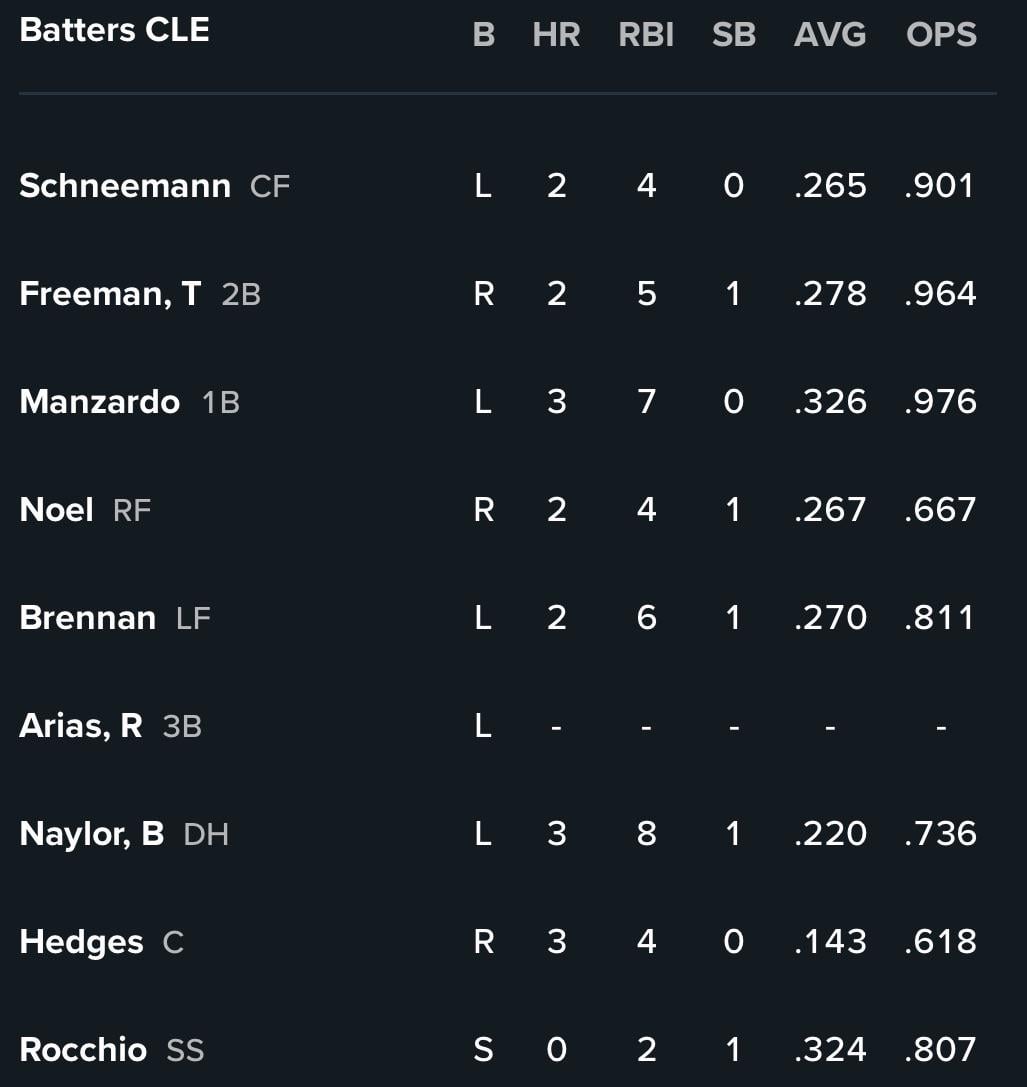Click the RBI column header
Image resolution: width=1027 pixels, height=1087 pixels.
[x=646, y=35]
